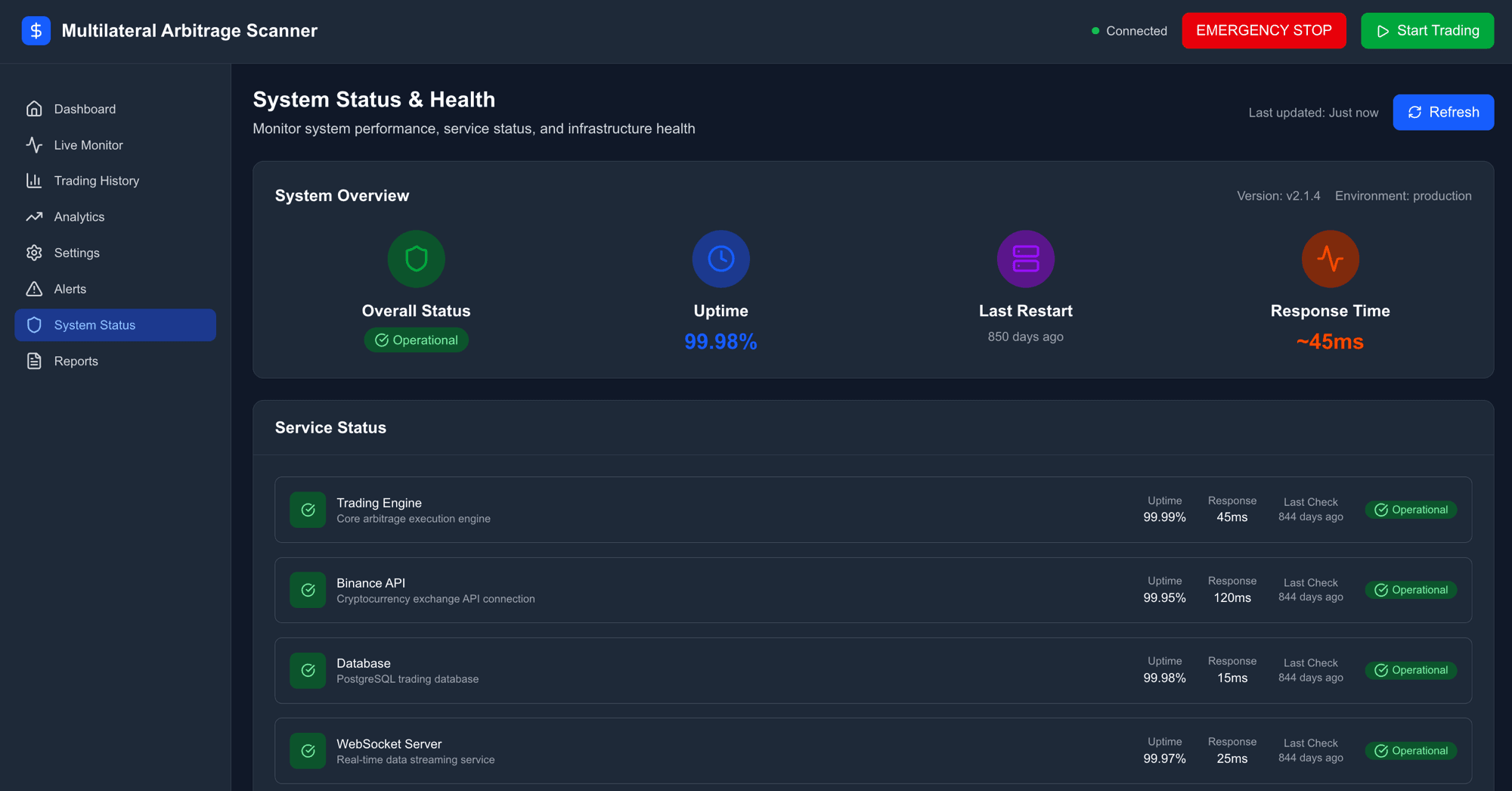Click the Service Status heading
The height and width of the screenshot is (791, 1512).
pos(330,428)
